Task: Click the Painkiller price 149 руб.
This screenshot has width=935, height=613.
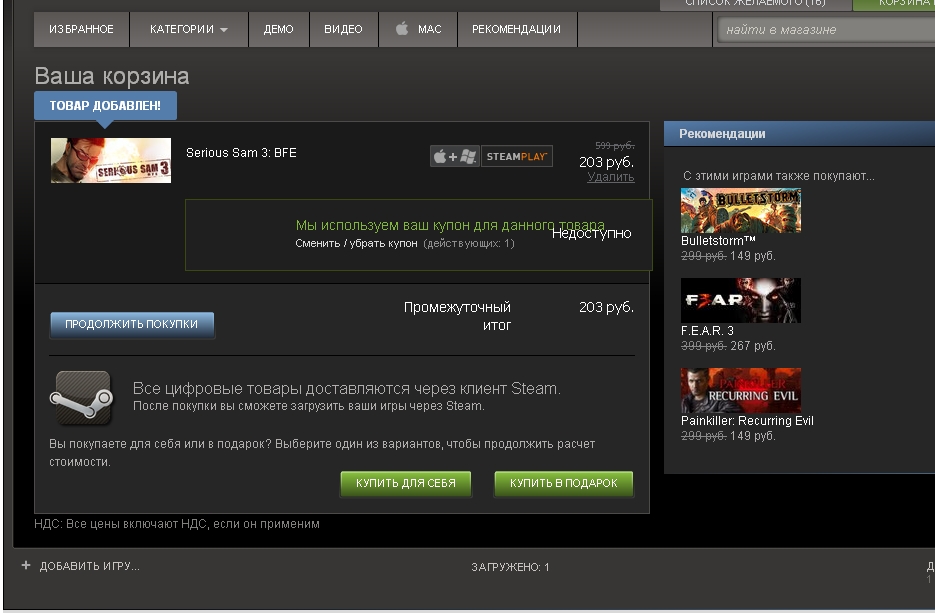Action: pos(753,436)
